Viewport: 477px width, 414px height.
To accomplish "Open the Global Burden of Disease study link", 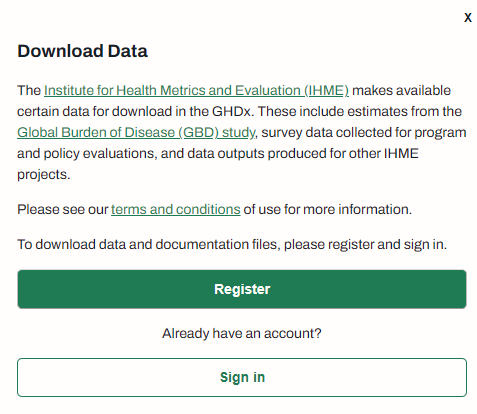I will click(x=136, y=132).
